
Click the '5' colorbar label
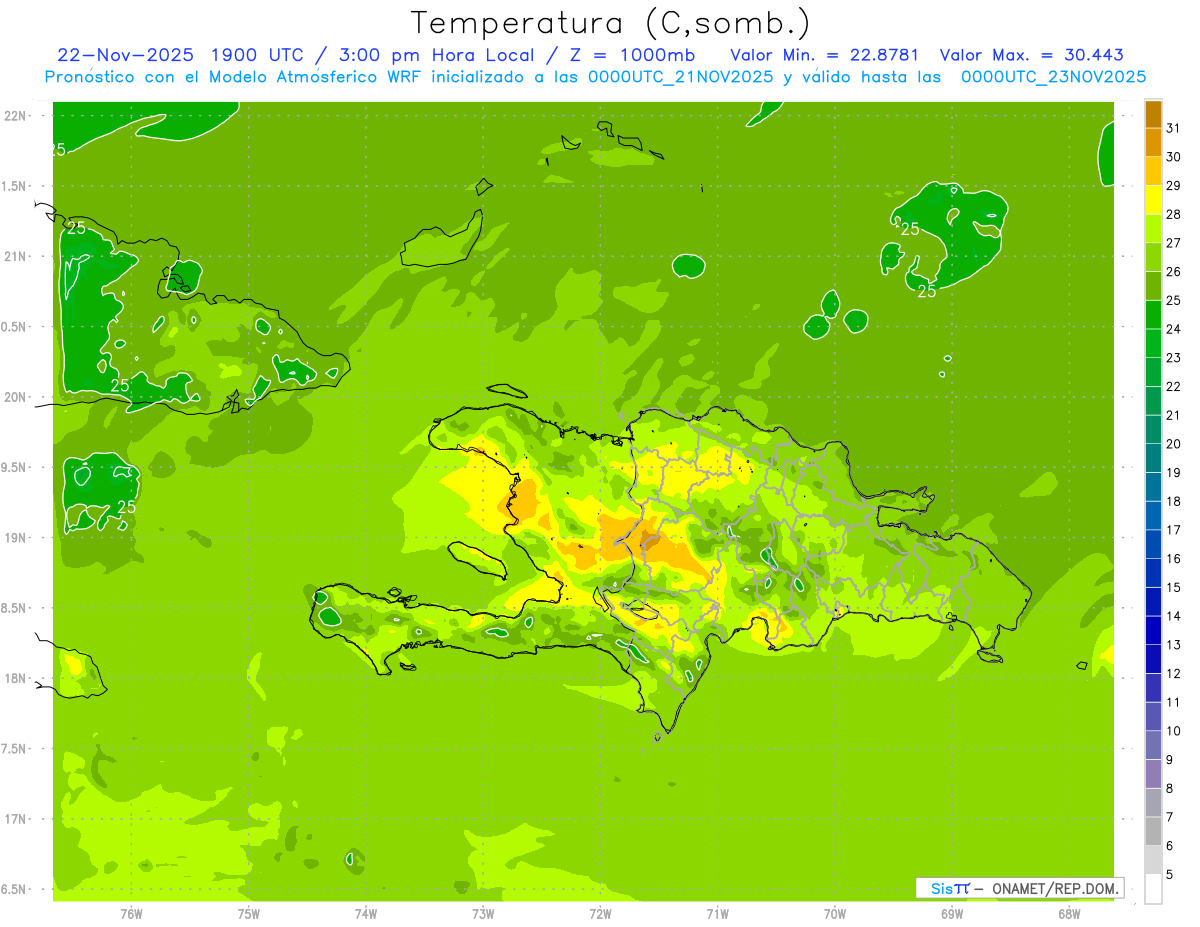coord(1170,875)
